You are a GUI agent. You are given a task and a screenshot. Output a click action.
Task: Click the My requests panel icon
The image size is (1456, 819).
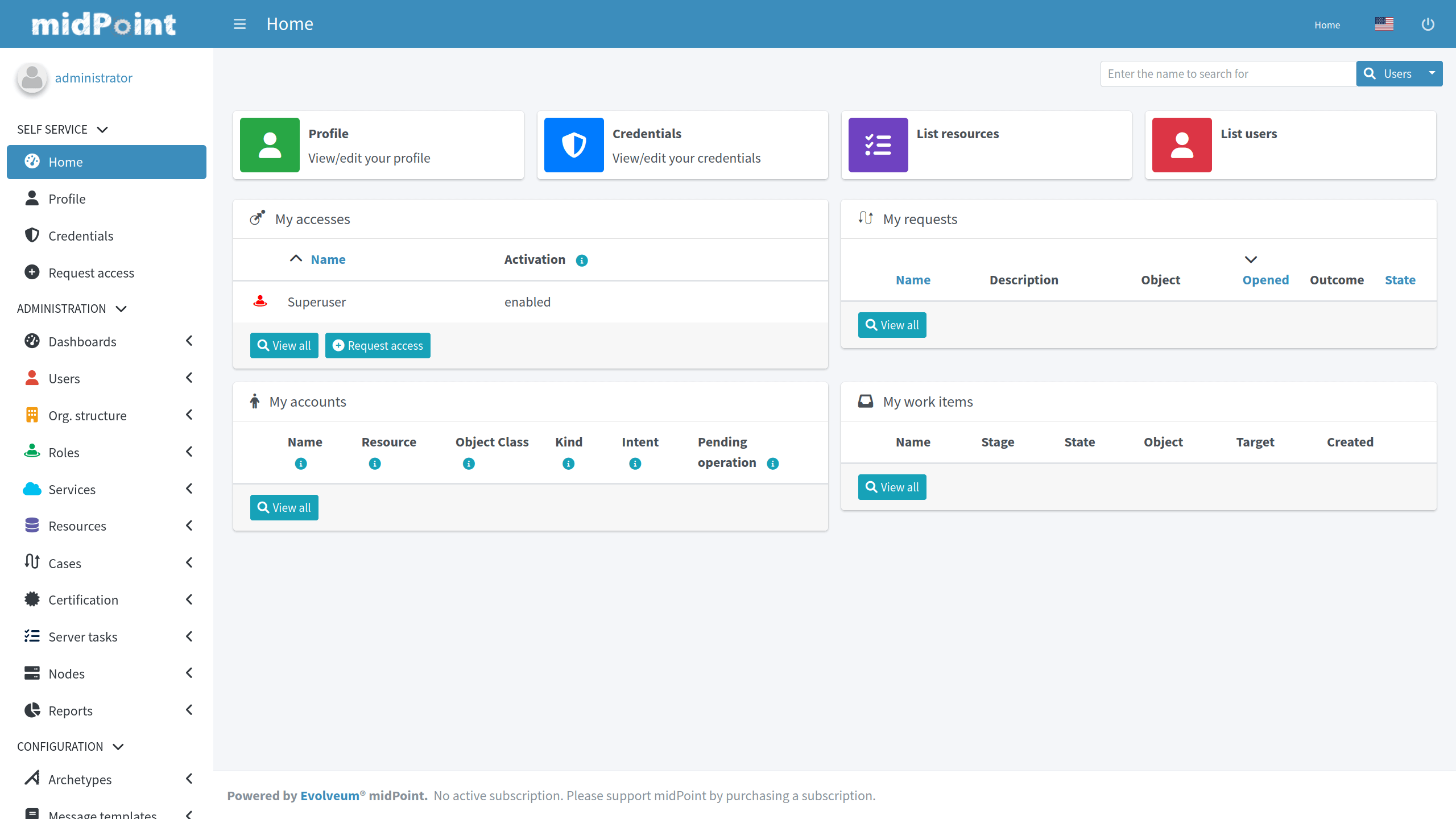866,218
